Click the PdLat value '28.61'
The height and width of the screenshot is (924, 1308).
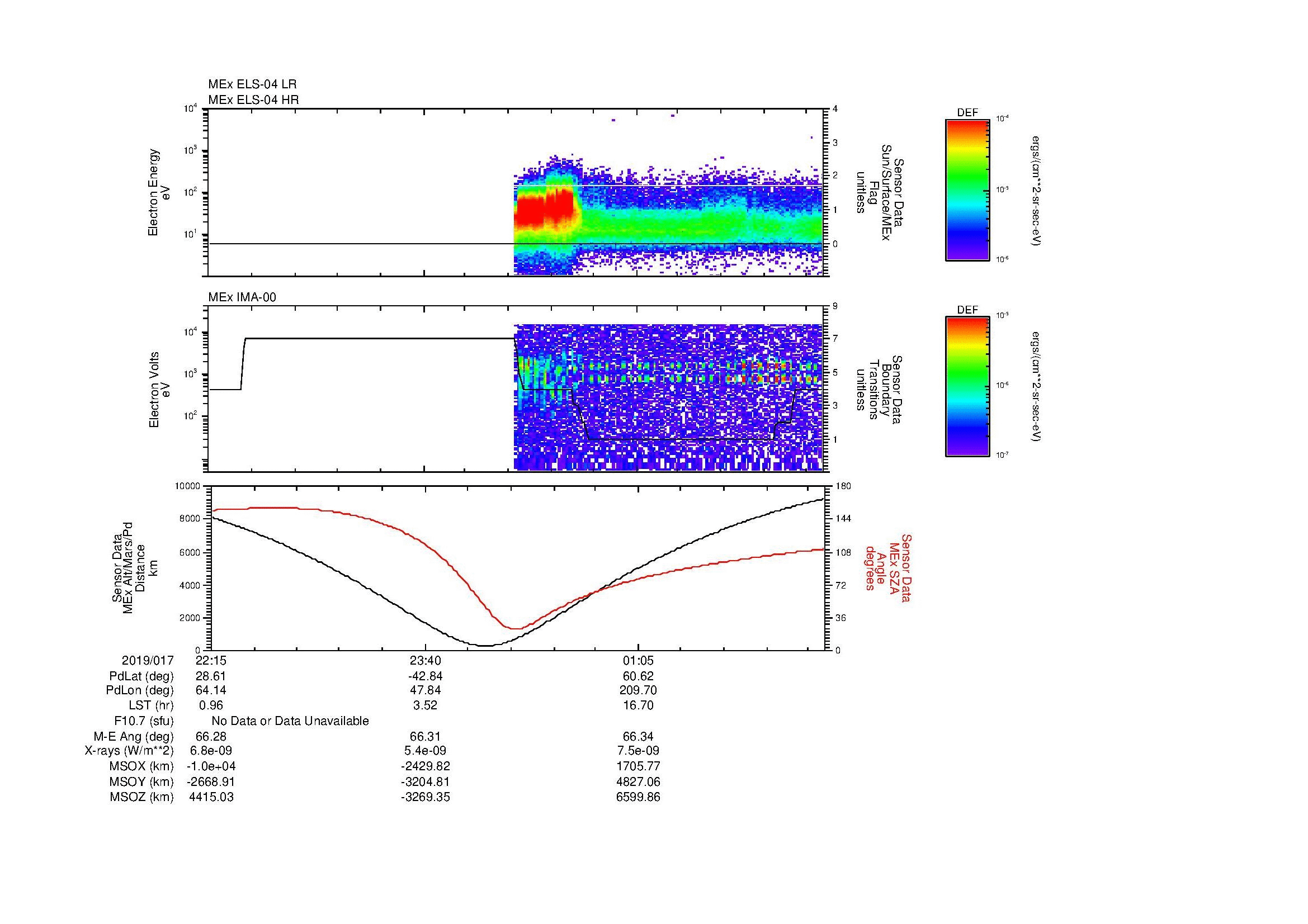[x=211, y=676]
